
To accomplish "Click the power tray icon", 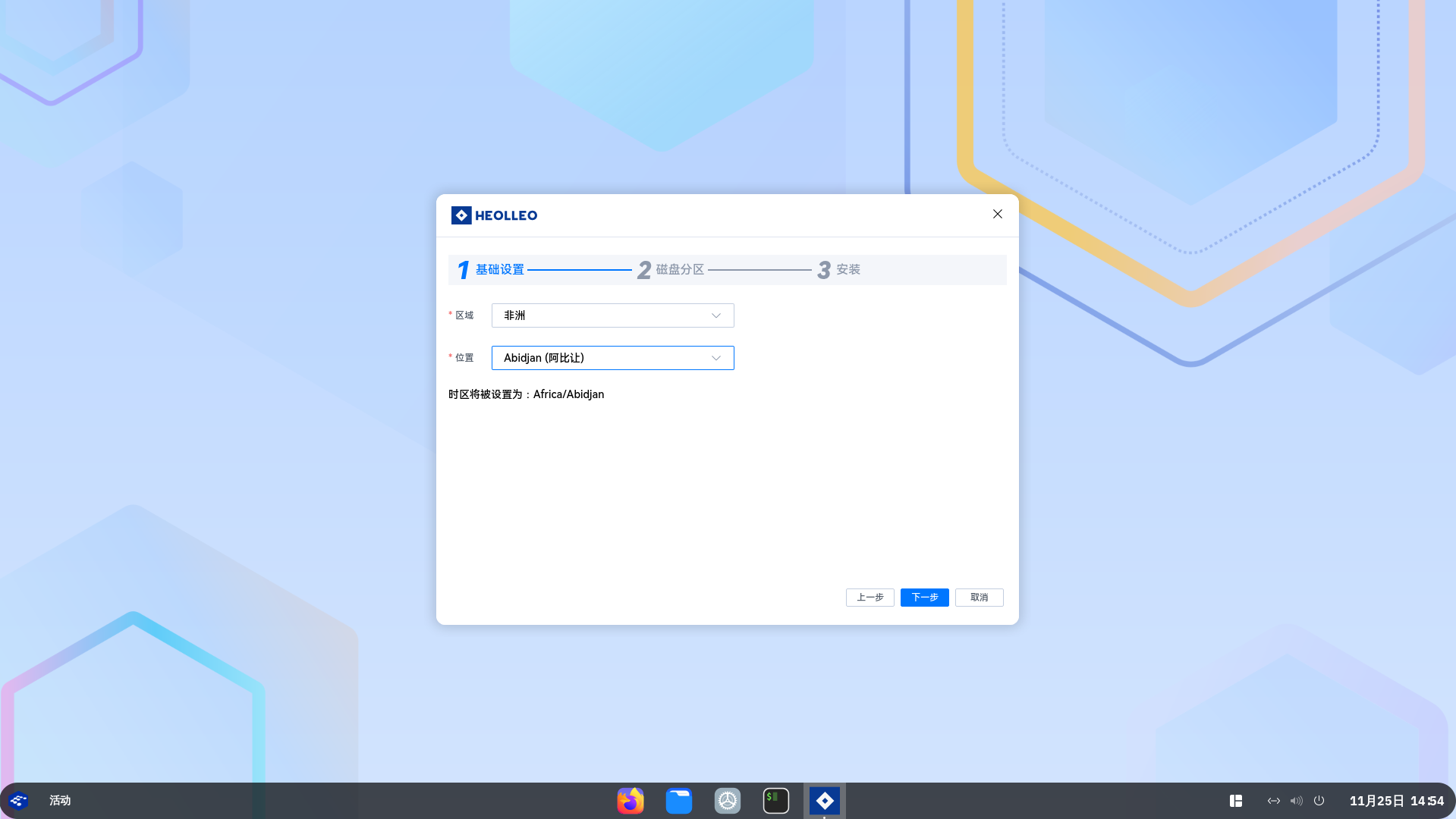I will [x=1319, y=801].
